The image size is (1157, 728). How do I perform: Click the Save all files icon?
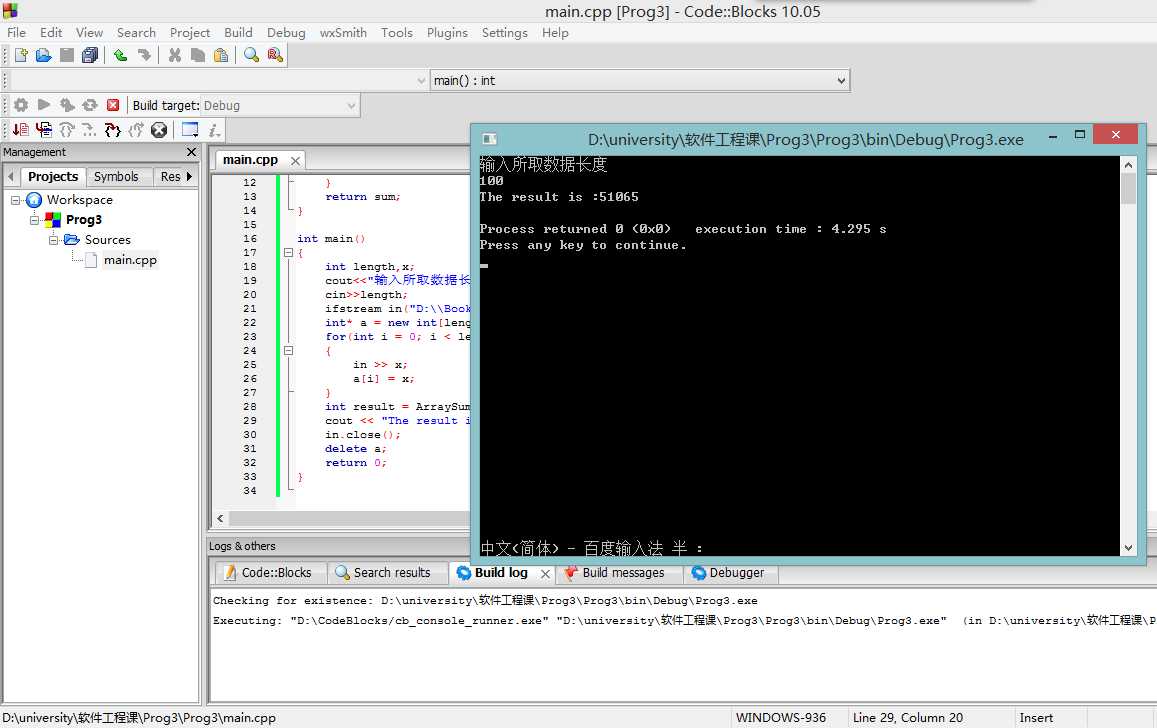[x=90, y=55]
